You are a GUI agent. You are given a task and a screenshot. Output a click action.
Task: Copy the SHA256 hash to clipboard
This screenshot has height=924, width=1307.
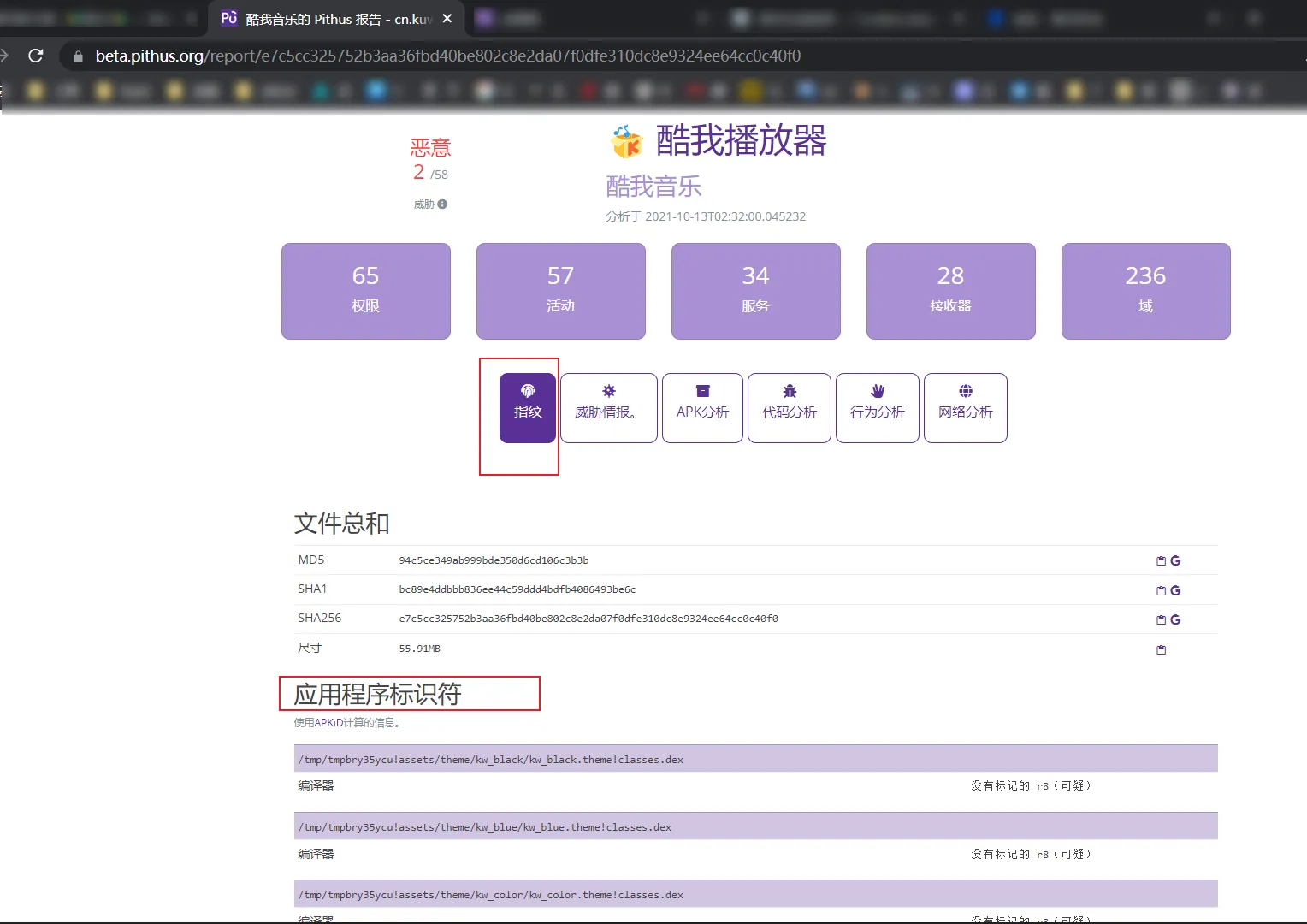[1161, 619]
